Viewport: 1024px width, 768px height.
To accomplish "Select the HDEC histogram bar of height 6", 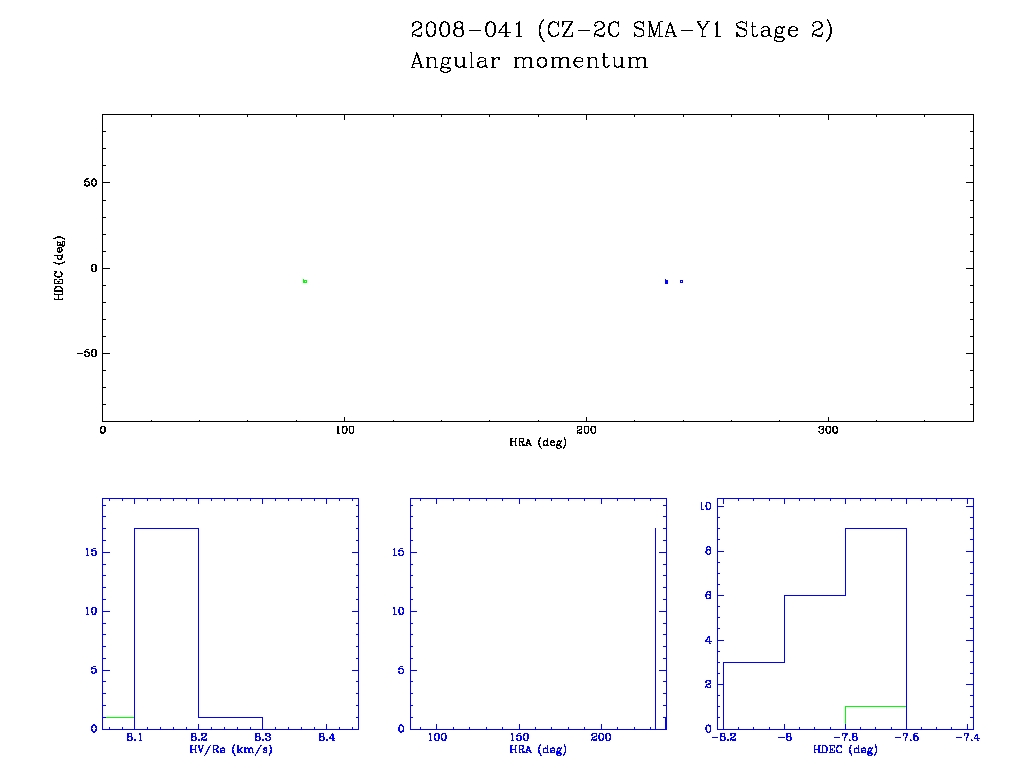I will click(x=814, y=660).
